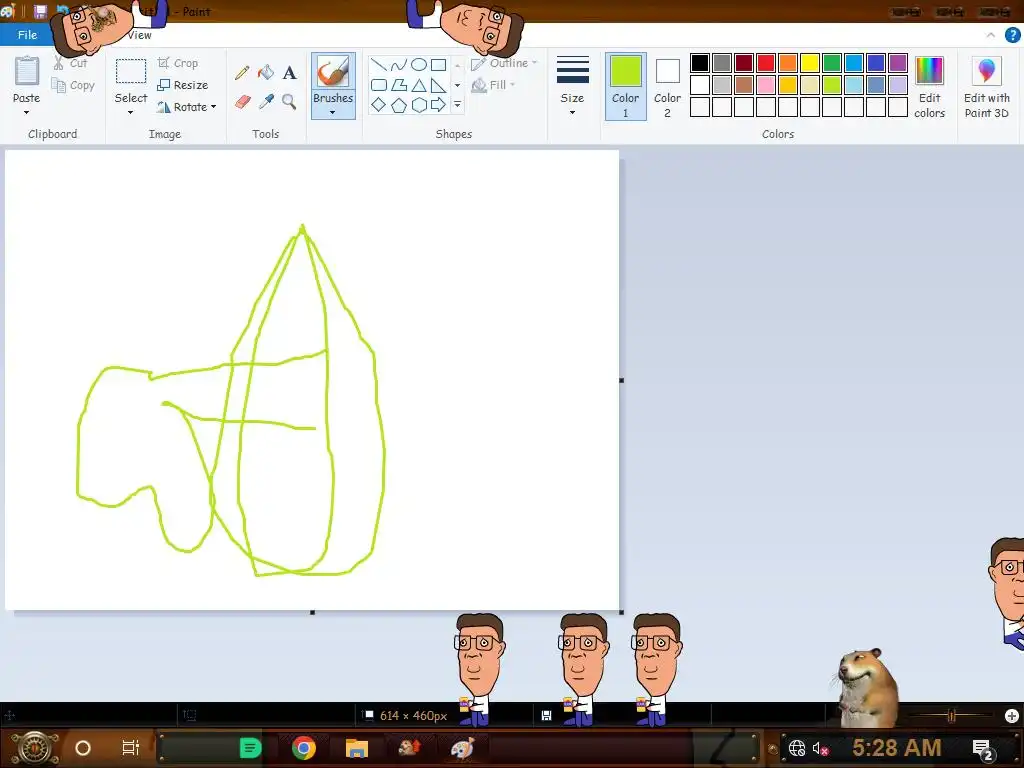Pick the purple color swatch
The width and height of the screenshot is (1024, 768).
point(898,63)
